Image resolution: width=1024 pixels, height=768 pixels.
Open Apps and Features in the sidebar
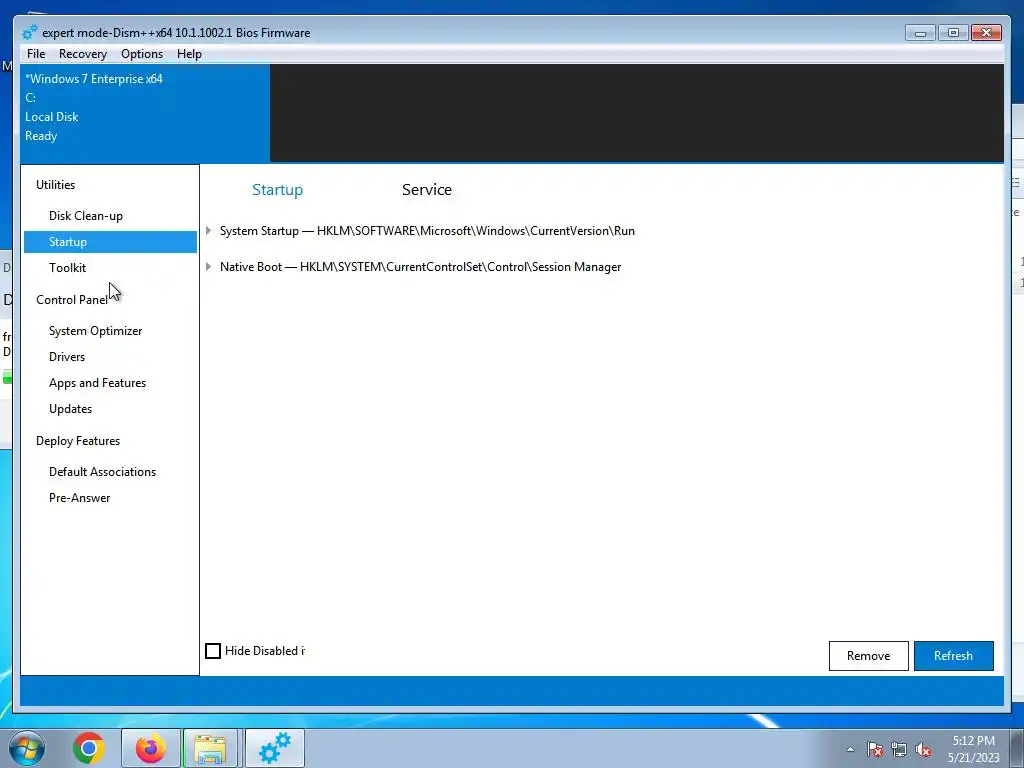tap(97, 383)
